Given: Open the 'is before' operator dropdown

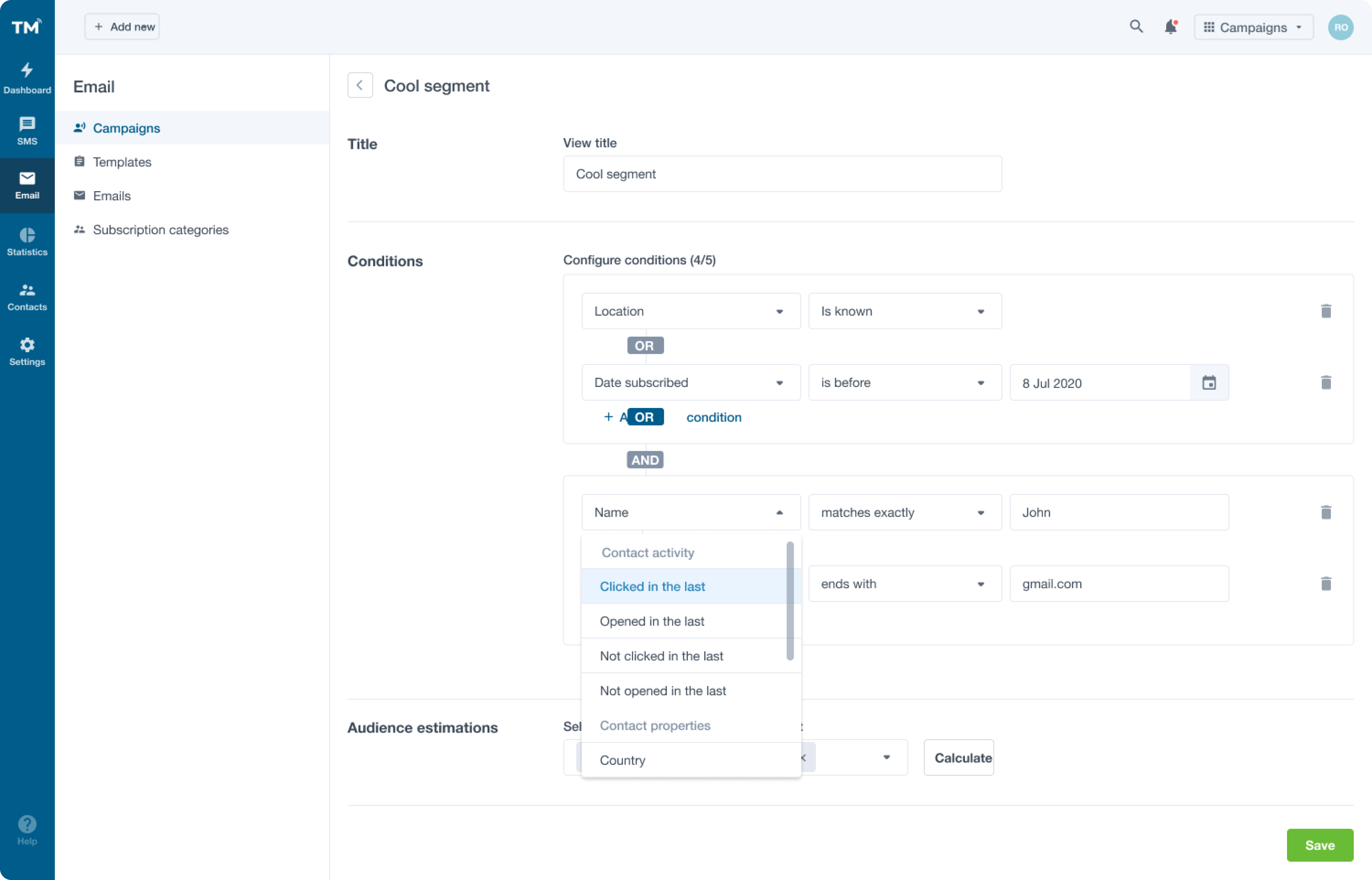Looking at the screenshot, I should click(x=905, y=383).
